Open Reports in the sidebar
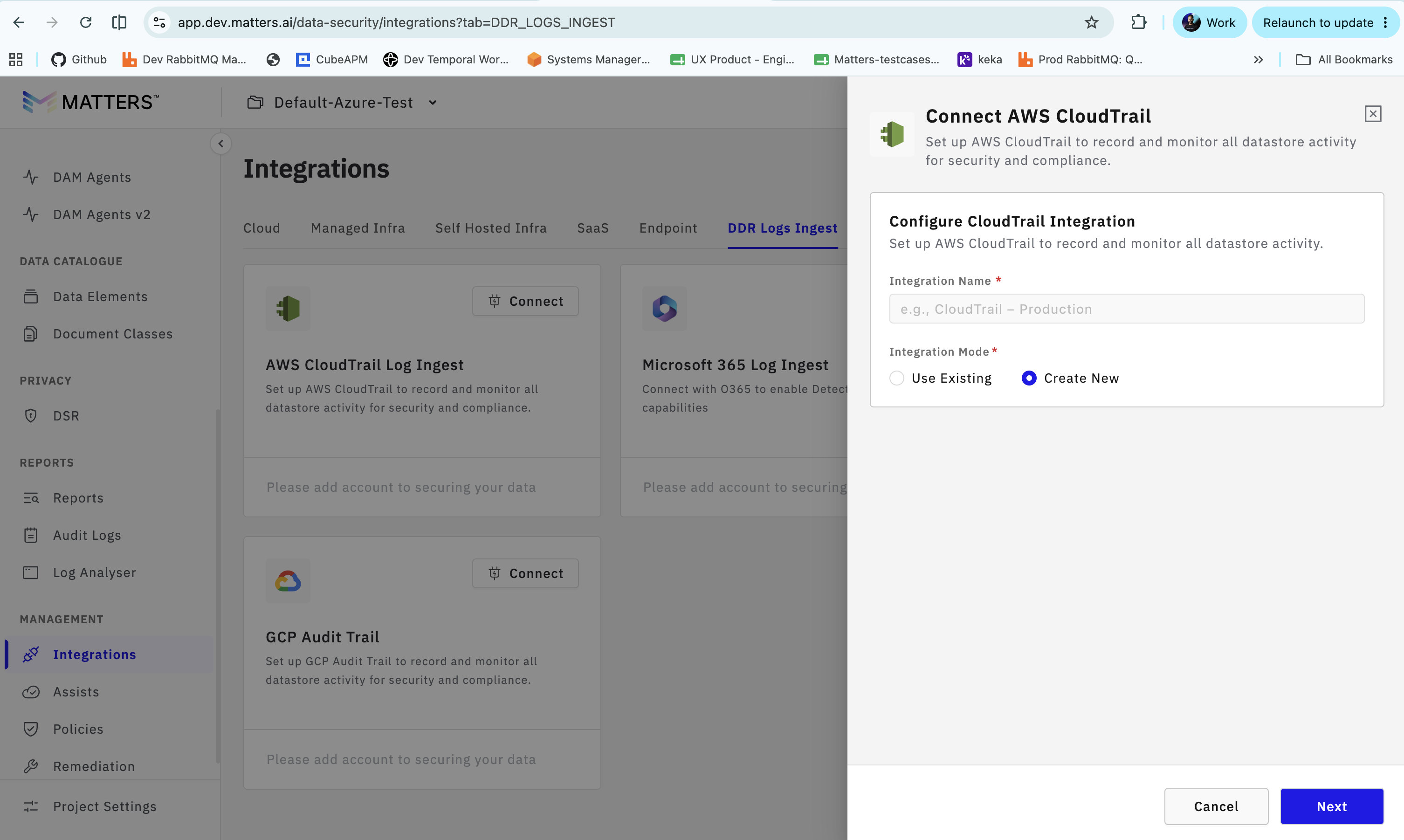 pyautogui.click(x=78, y=498)
